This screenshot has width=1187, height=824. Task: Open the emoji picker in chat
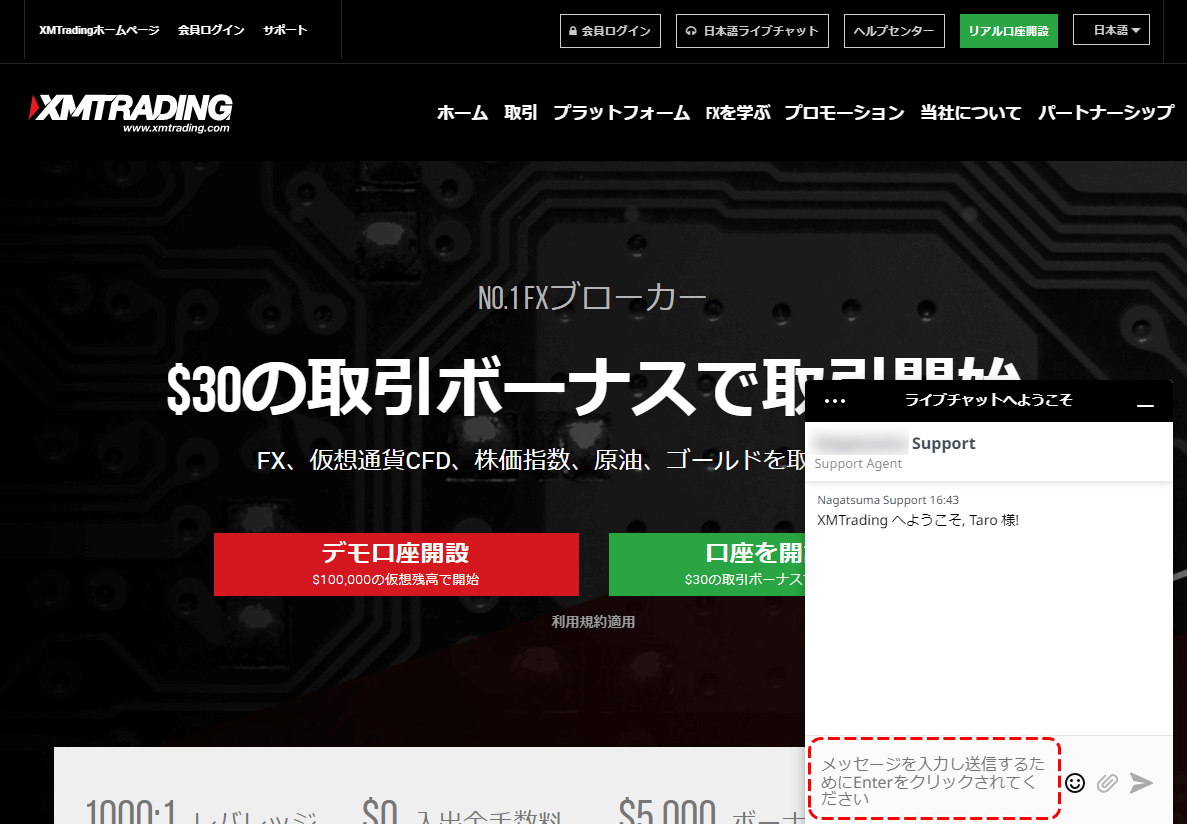(x=1075, y=782)
